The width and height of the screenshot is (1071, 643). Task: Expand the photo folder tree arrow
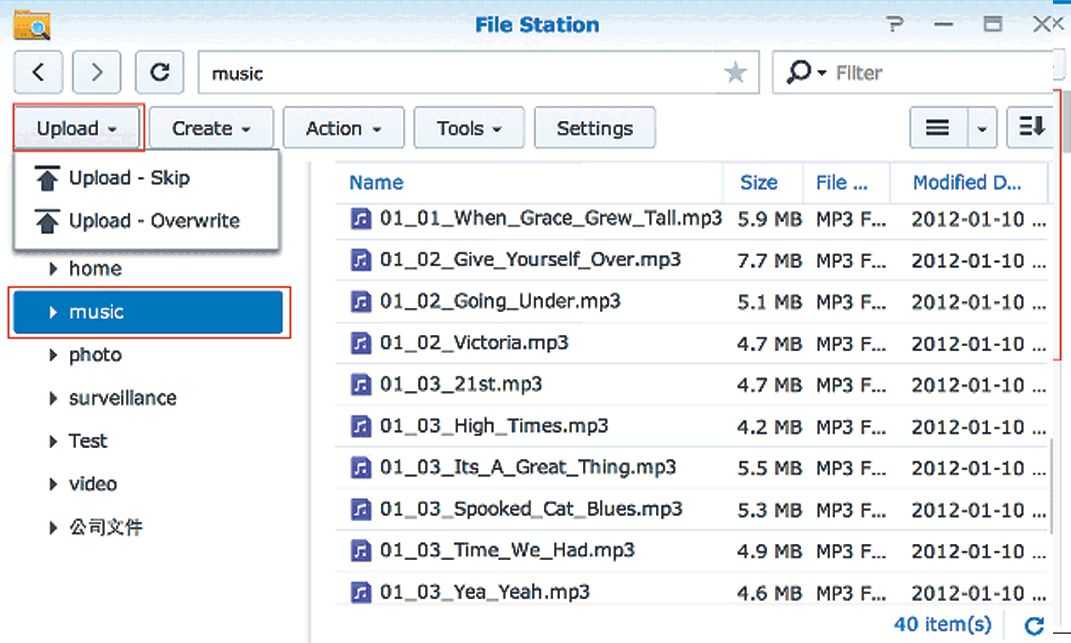pos(53,355)
